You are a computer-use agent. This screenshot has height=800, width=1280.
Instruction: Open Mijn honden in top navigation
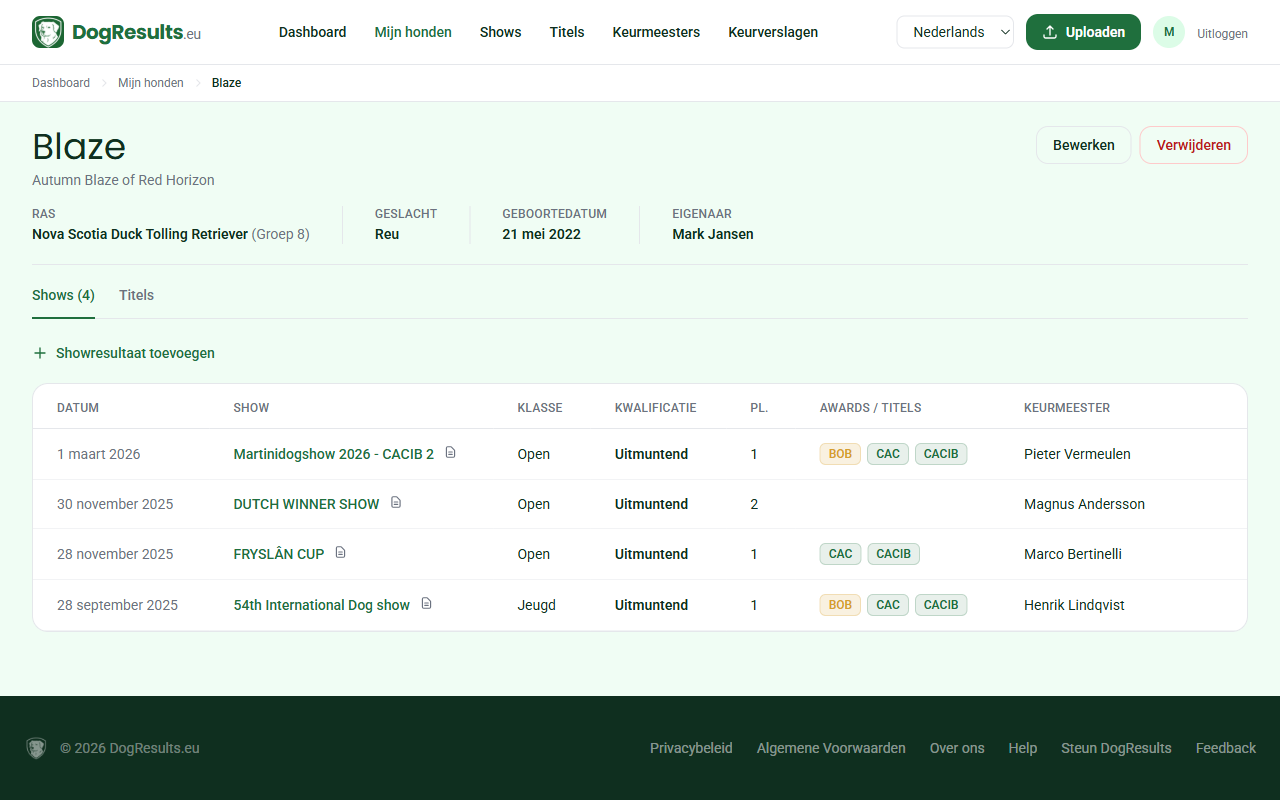413,32
